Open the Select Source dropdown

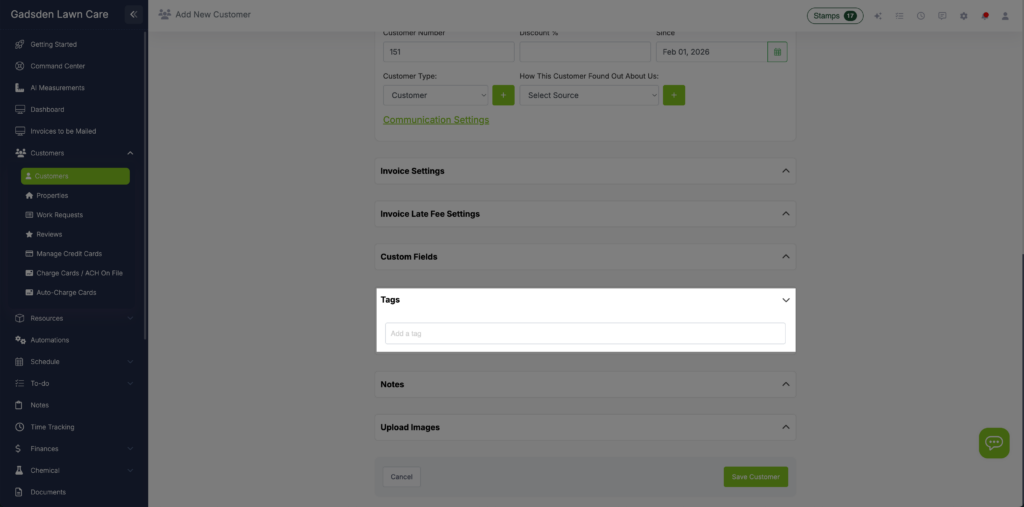(589, 95)
